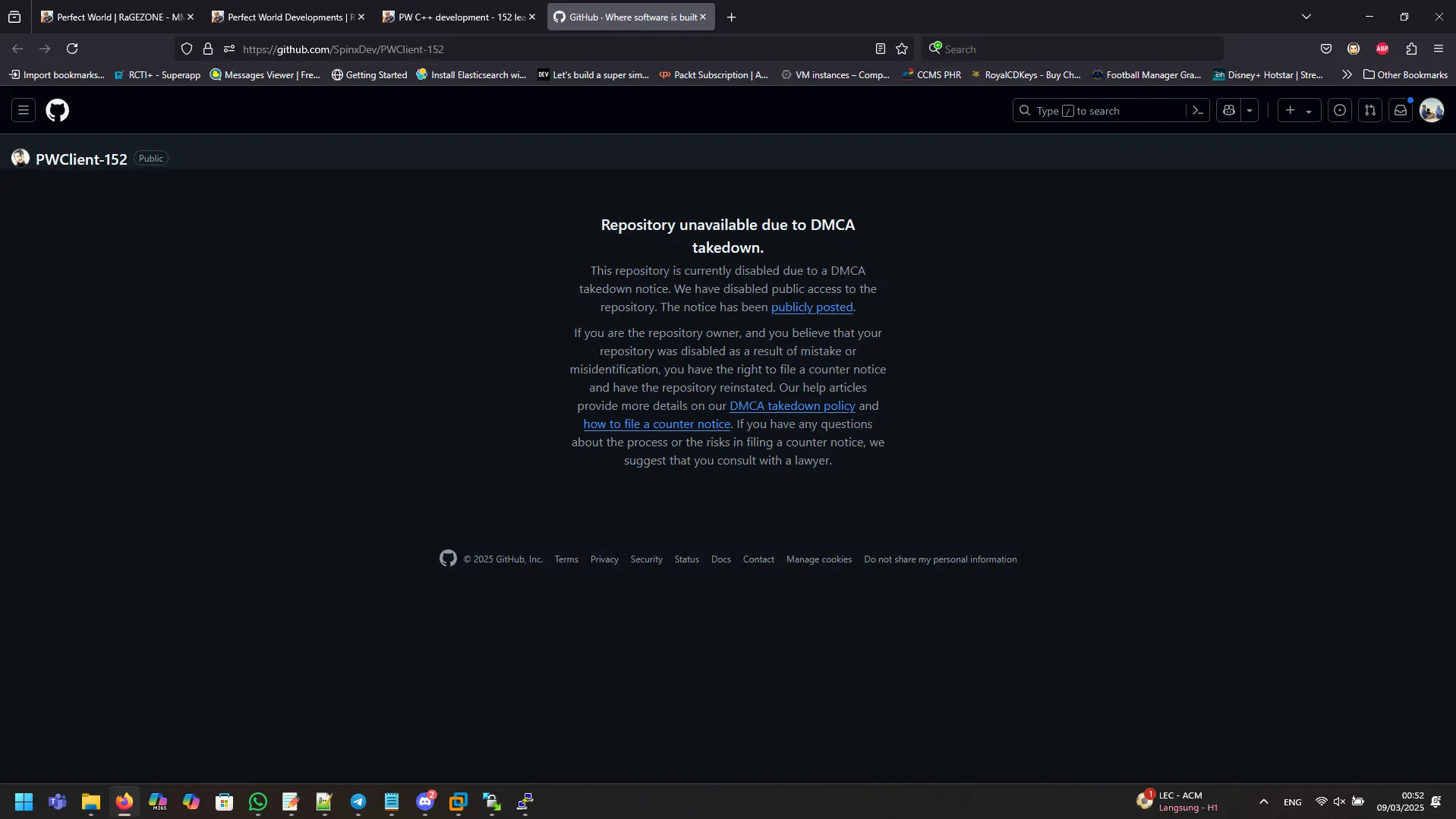Image resolution: width=1456 pixels, height=819 pixels.
Task: Toggle the speaker mute icon in tray
Action: (1339, 802)
